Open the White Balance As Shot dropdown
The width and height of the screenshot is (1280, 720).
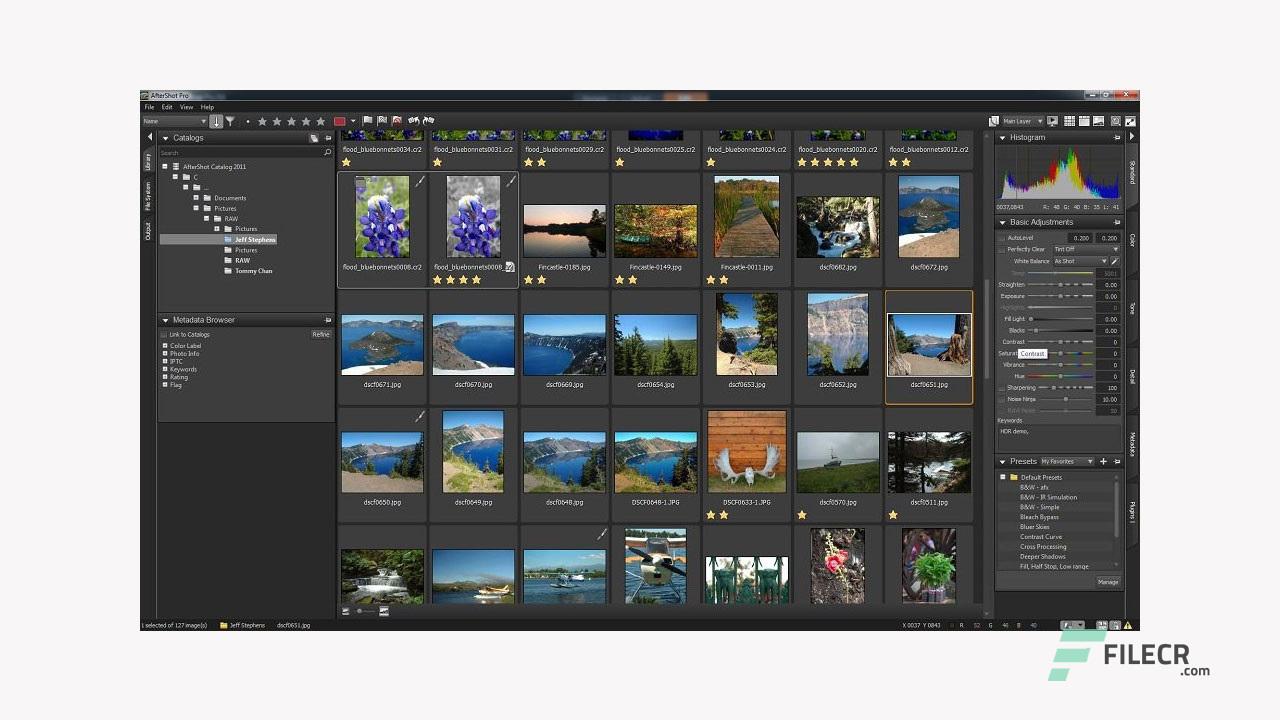(1080, 261)
